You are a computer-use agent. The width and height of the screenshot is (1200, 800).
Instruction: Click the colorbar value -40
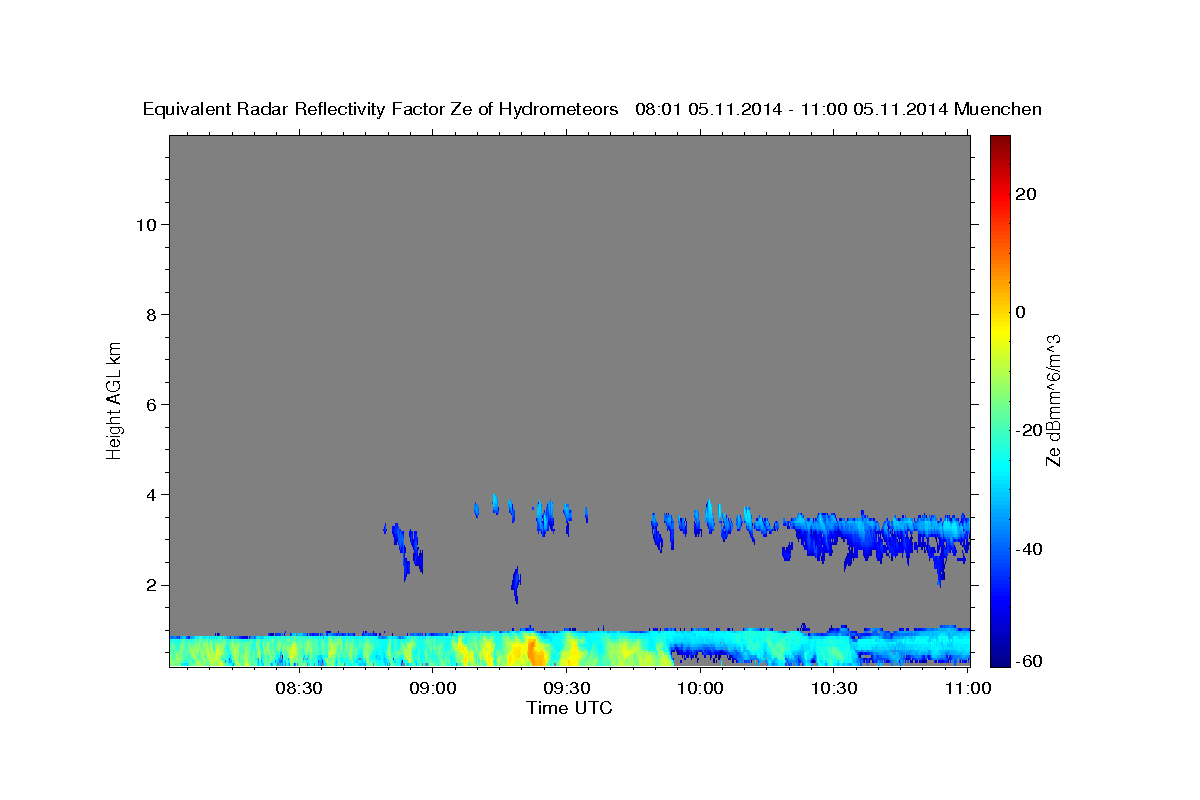point(1027,548)
